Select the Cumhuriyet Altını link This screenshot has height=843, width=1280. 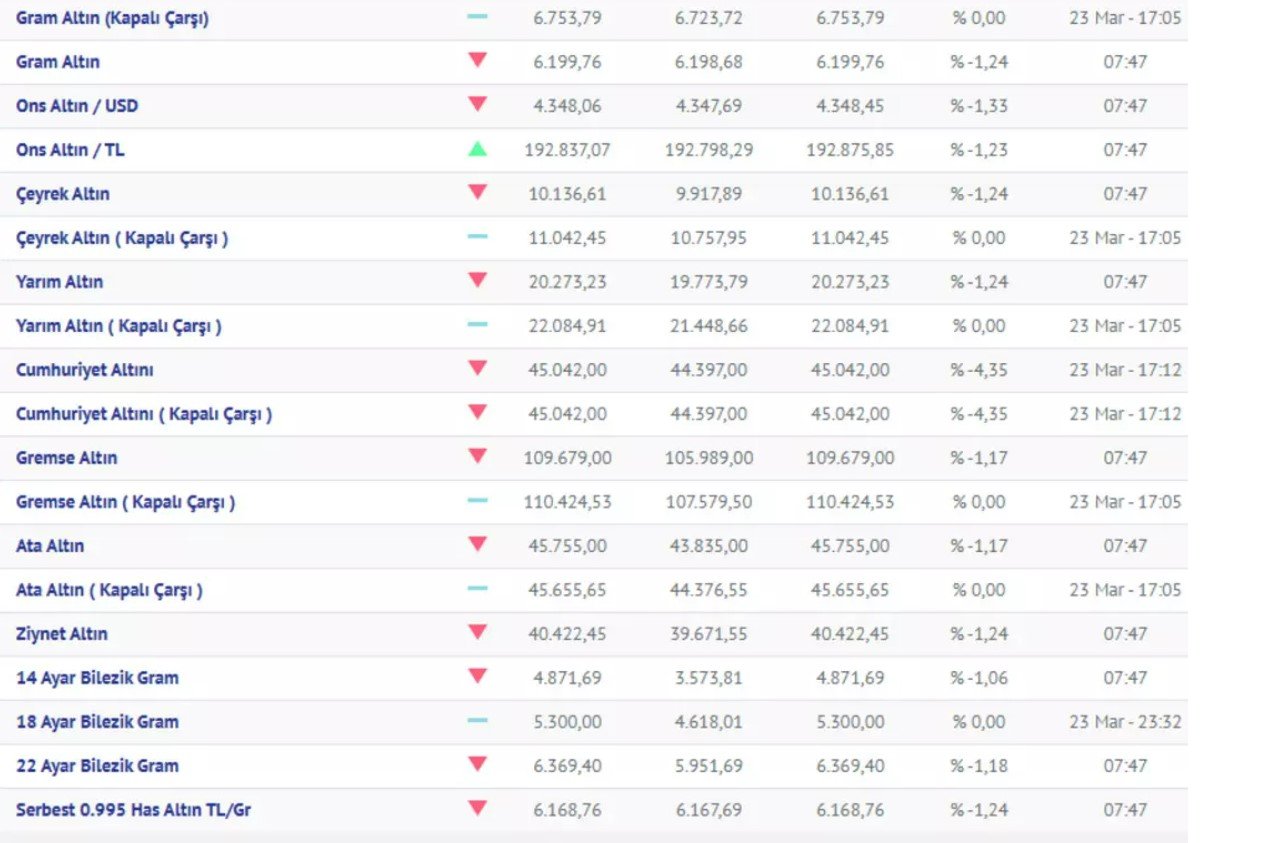(85, 370)
